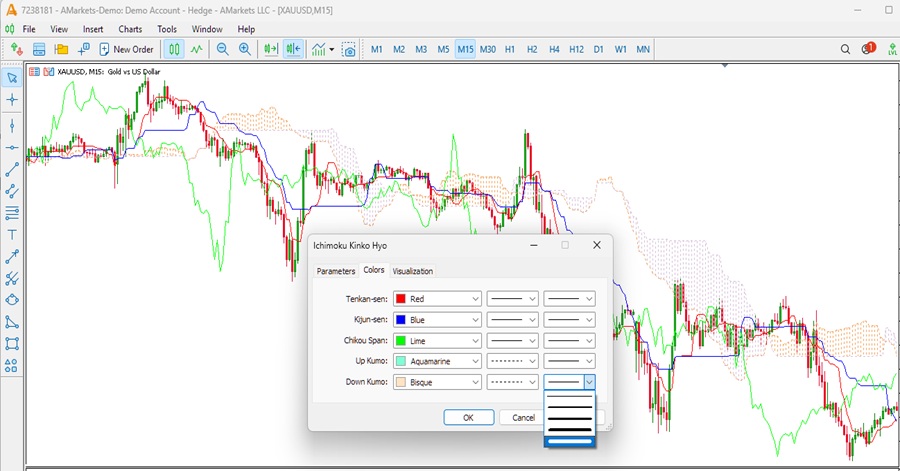
Task: Open the File menu
Action: (x=29, y=29)
